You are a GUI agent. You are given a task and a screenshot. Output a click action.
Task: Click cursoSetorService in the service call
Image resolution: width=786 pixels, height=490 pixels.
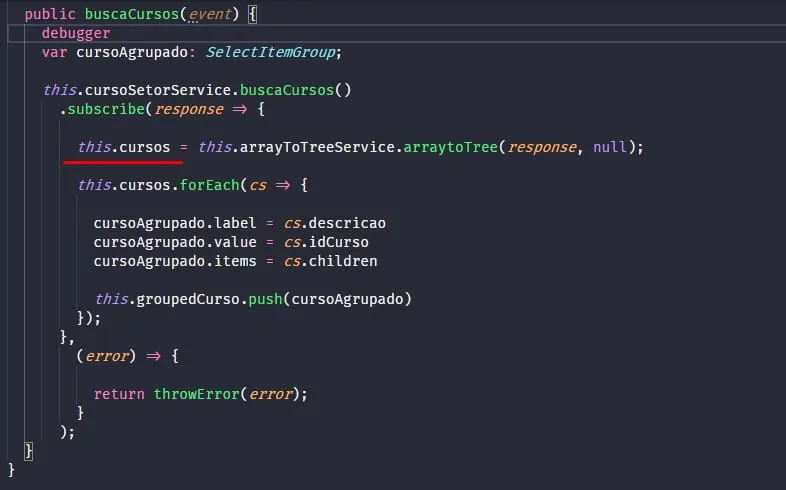coord(158,90)
